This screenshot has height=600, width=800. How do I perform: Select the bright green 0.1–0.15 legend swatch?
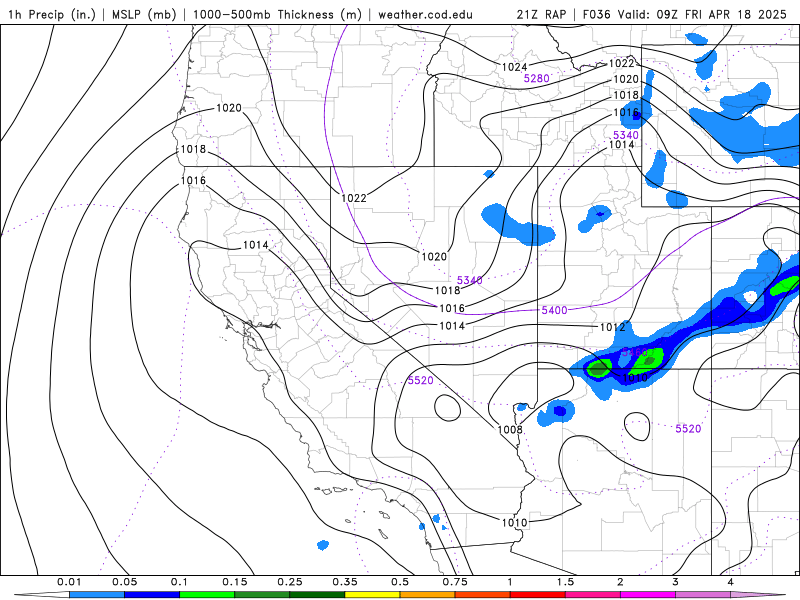click(207, 595)
